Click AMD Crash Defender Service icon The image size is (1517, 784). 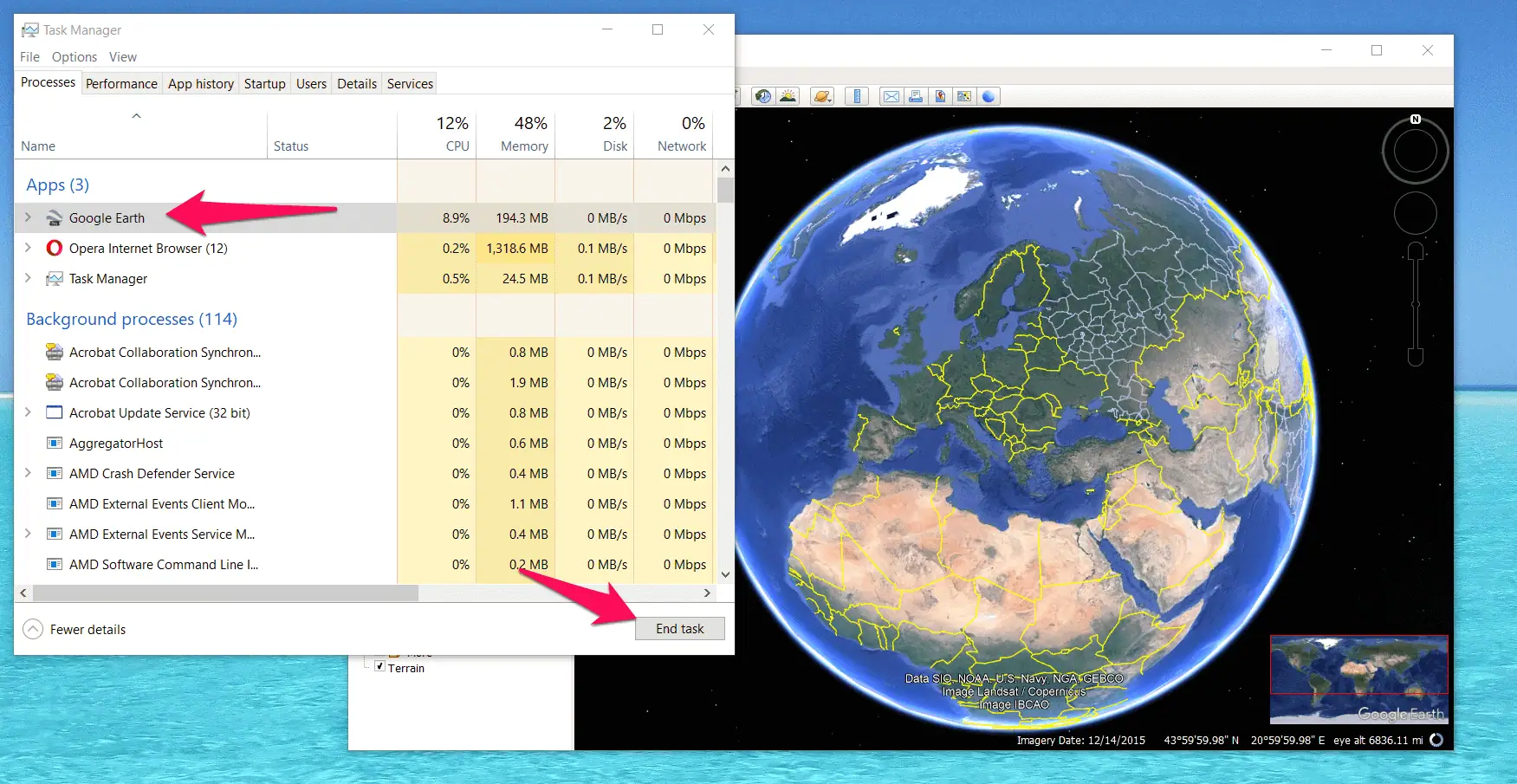tap(54, 473)
